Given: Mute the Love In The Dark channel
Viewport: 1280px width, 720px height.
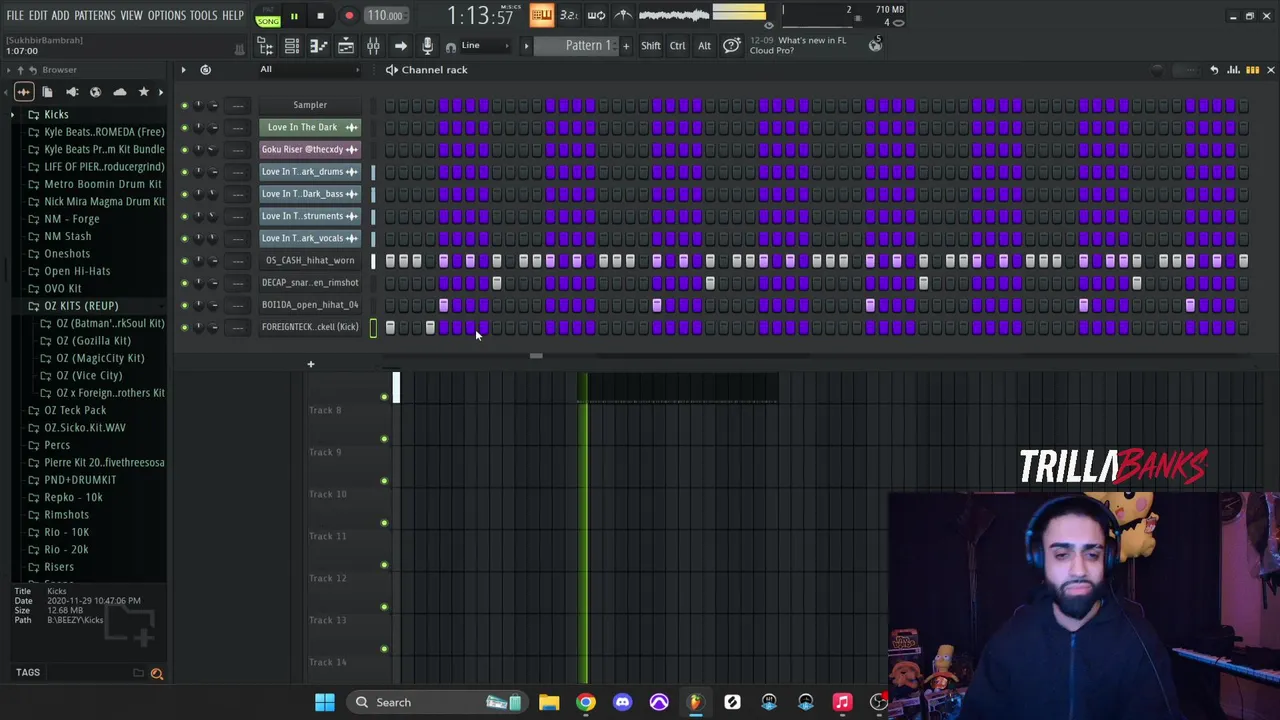Looking at the screenshot, I should [x=184, y=128].
